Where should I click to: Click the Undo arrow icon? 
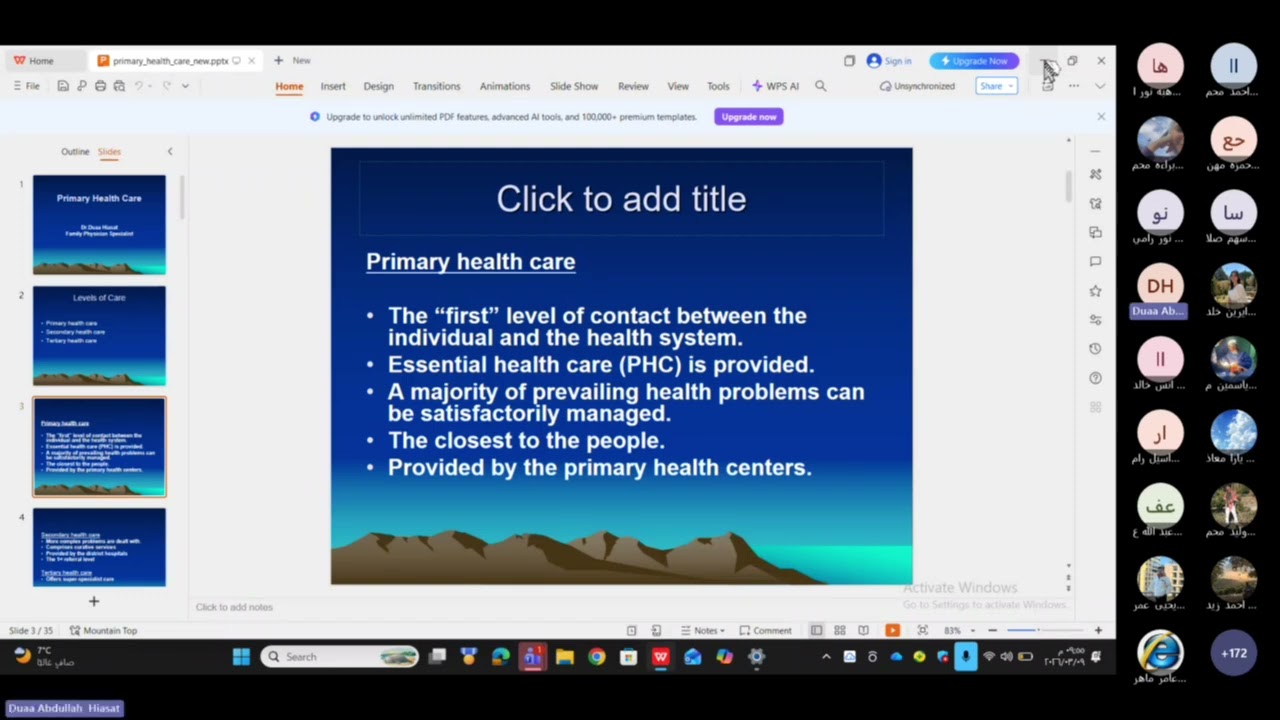click(139, 86)
